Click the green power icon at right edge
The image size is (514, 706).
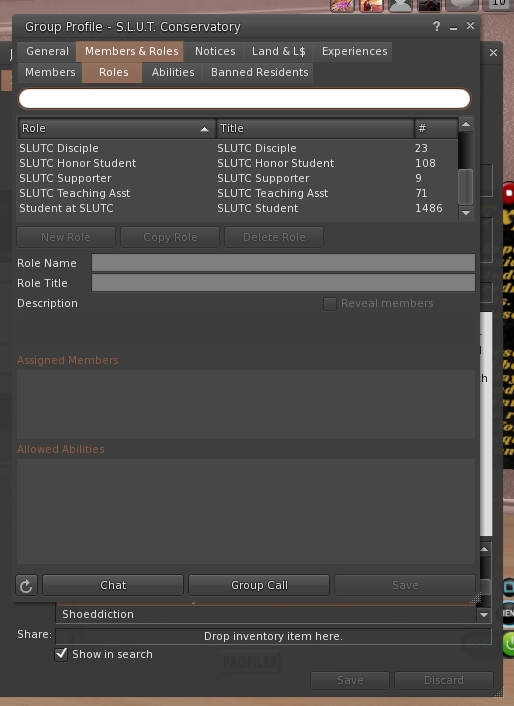(x=509, y=644)
